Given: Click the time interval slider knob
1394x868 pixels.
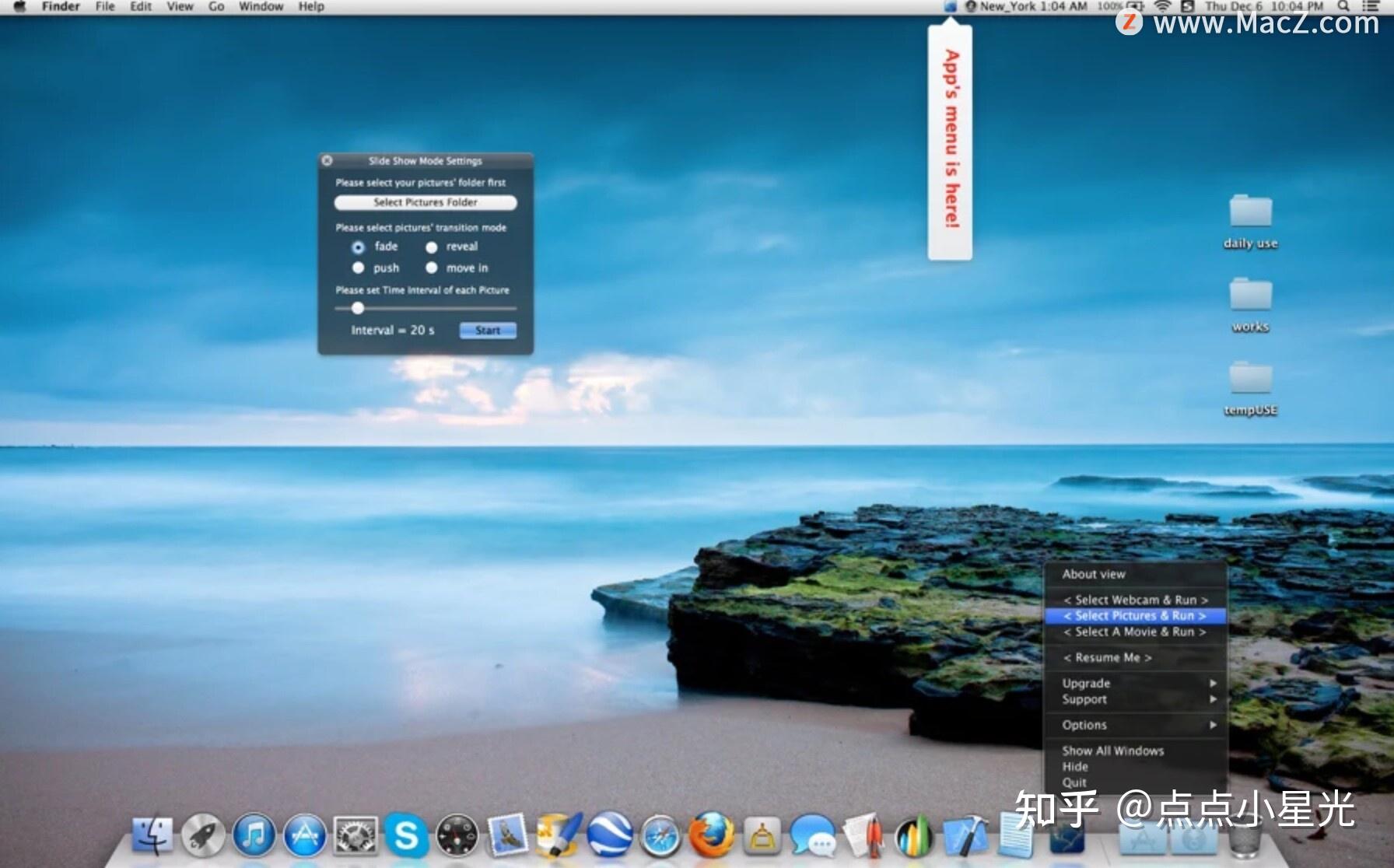Looking at the screenshot, I should tap(358, 309).
